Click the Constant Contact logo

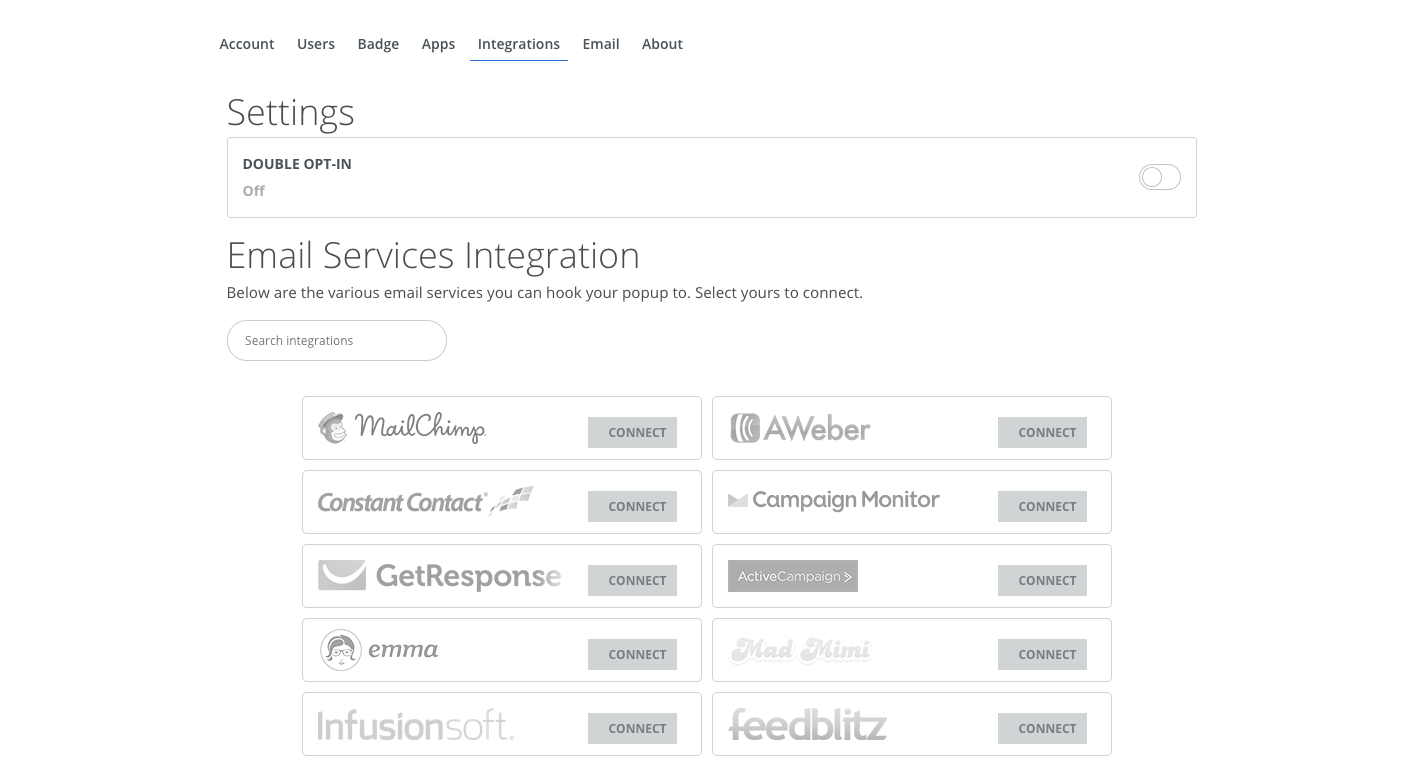coord(425,501)
